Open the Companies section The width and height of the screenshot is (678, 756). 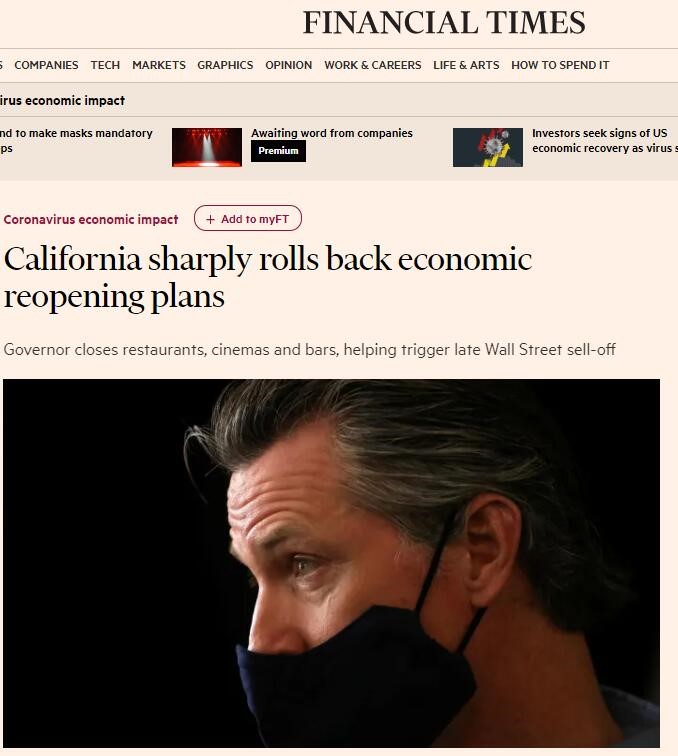click(46, 65)
